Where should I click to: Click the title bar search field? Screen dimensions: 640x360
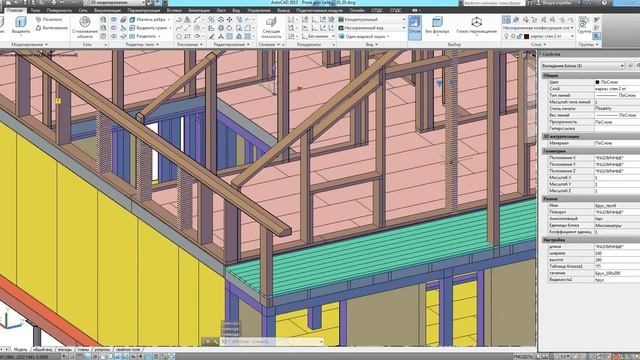click(x=494, y=3)
